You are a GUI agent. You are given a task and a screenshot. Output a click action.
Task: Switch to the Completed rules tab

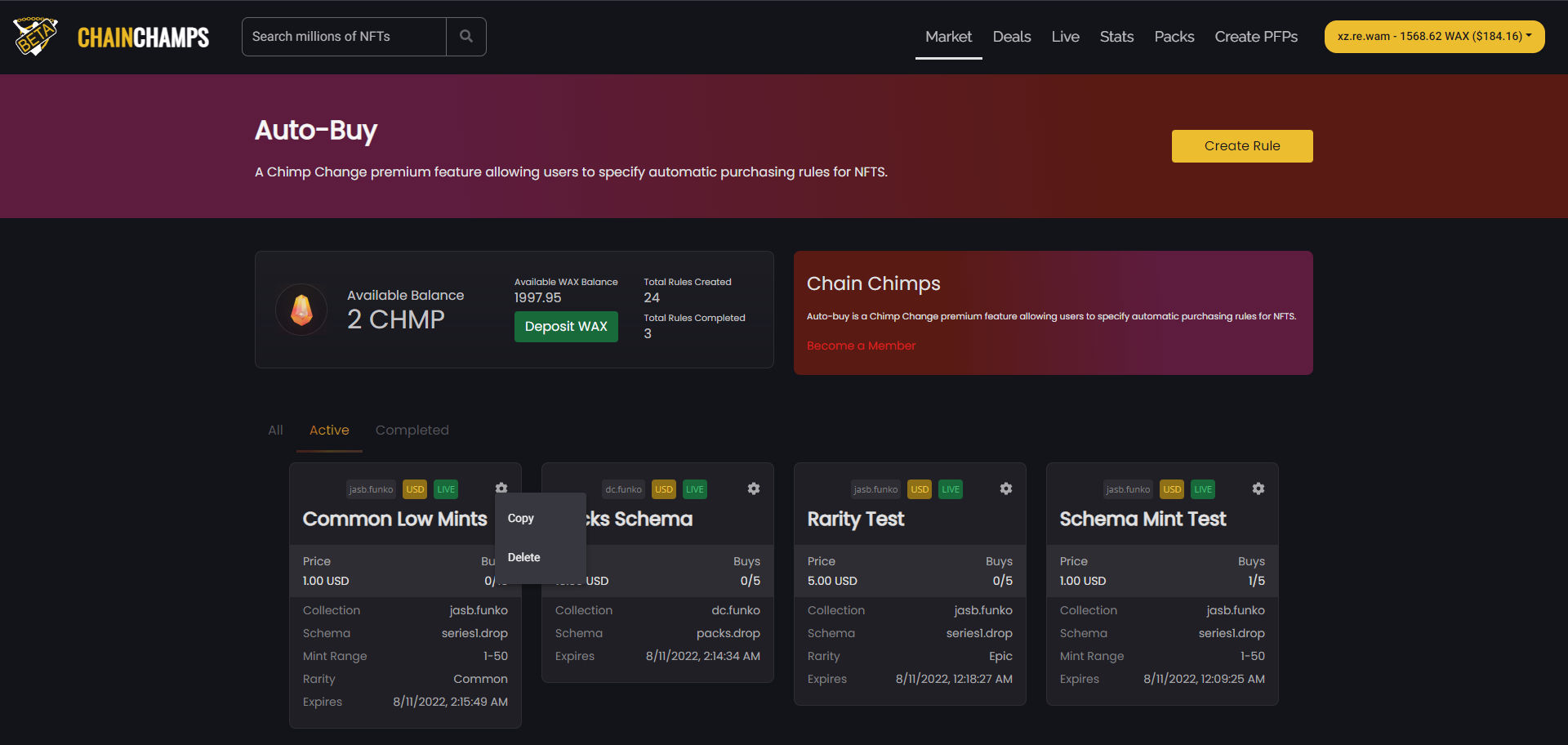pos(412,430)
